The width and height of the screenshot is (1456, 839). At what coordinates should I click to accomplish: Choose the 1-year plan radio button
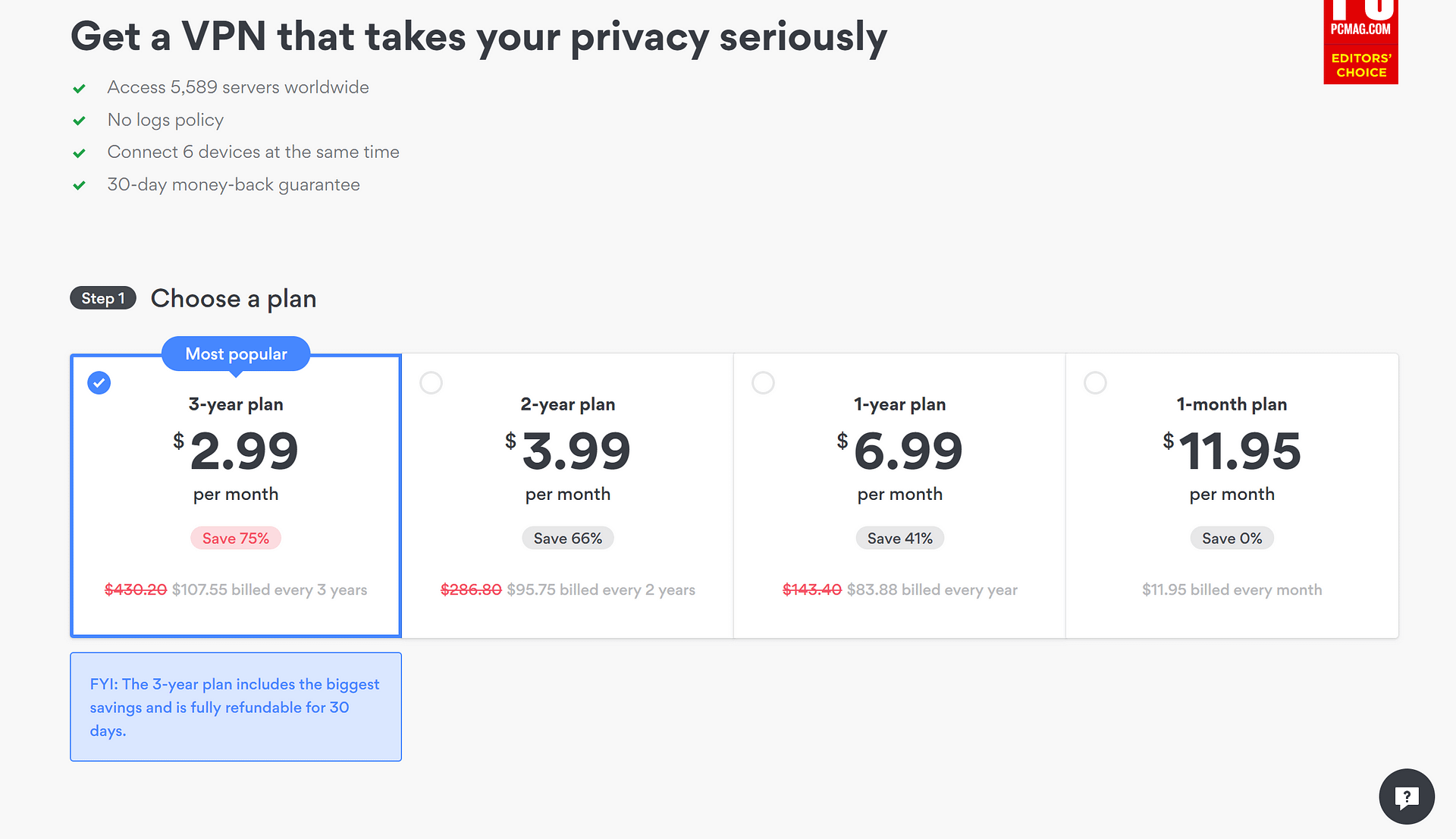tap(763, 383)
